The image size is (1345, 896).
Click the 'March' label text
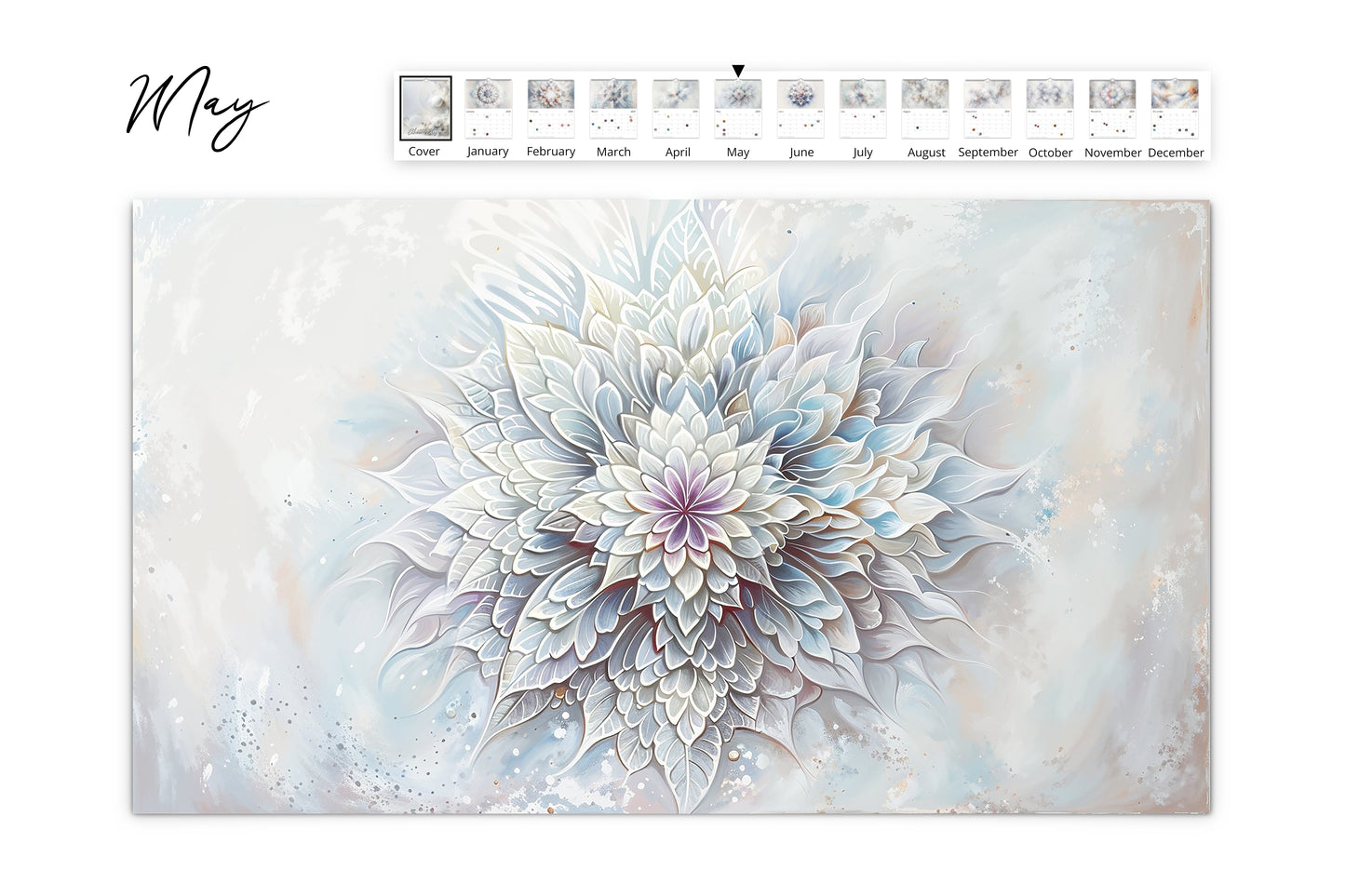(613, 152)
